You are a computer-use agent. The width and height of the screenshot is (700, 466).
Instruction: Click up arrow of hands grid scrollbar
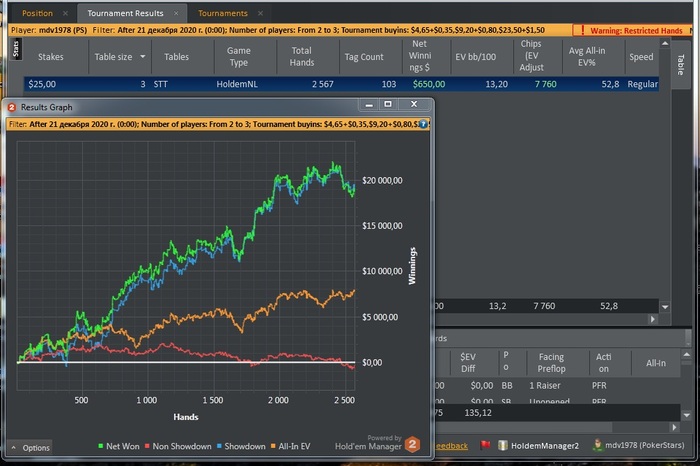click(686, 354)
